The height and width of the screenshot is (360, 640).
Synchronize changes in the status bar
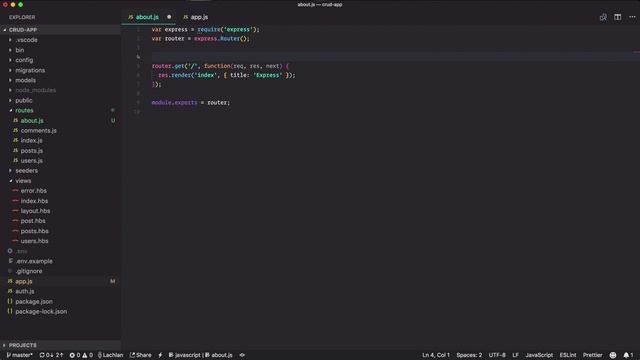click(x=51, y=355)
